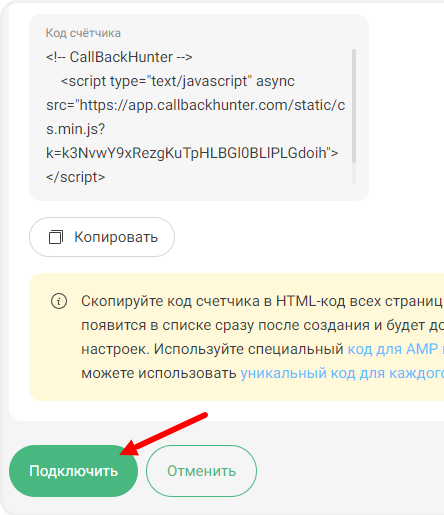Screen dimensions: 444x515
Task: Click the code box vertical scrollbar
Action: [354, 106]
